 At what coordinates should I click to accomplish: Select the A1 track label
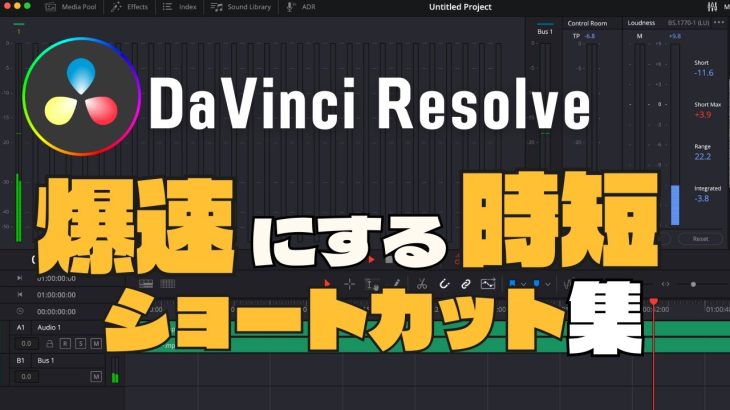click(20, 328)
